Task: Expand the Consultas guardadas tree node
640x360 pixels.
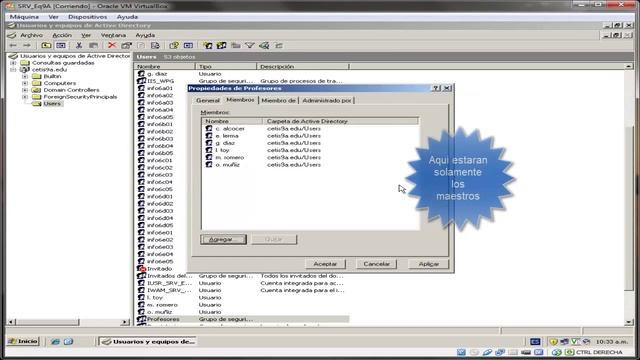Action: (x=13, y=63)
